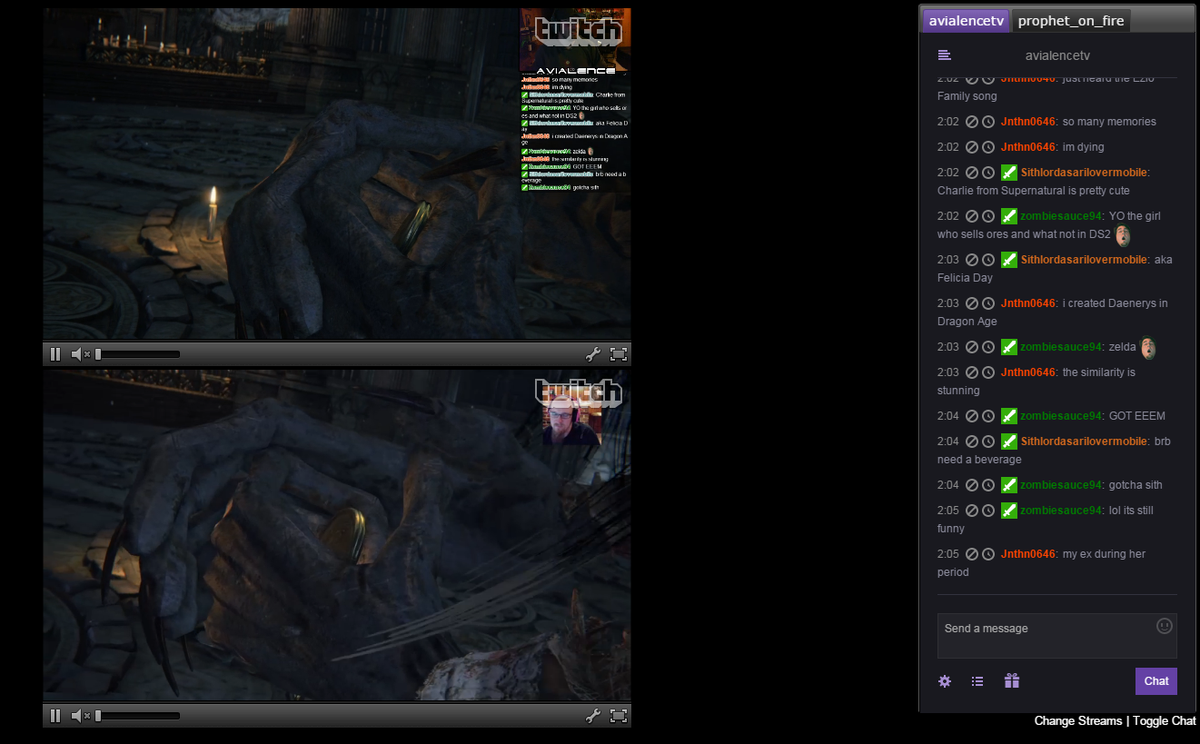Timeout user on 'i created Daenerys' message

pyautogui.click(x=988, y=303)
